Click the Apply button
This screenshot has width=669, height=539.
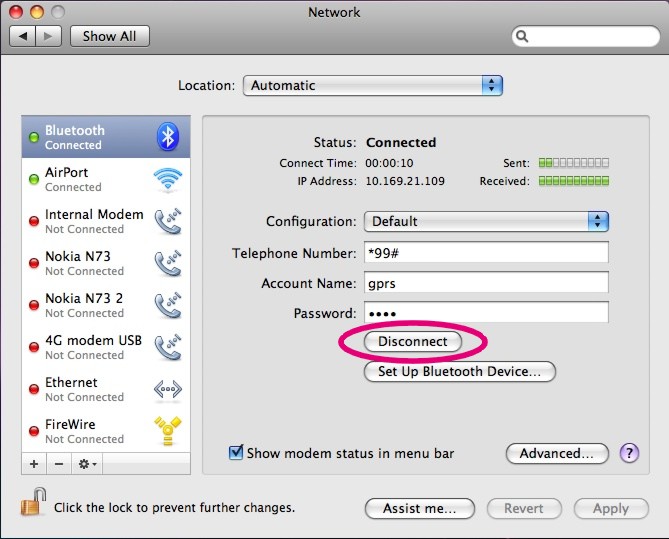(611, 508)
